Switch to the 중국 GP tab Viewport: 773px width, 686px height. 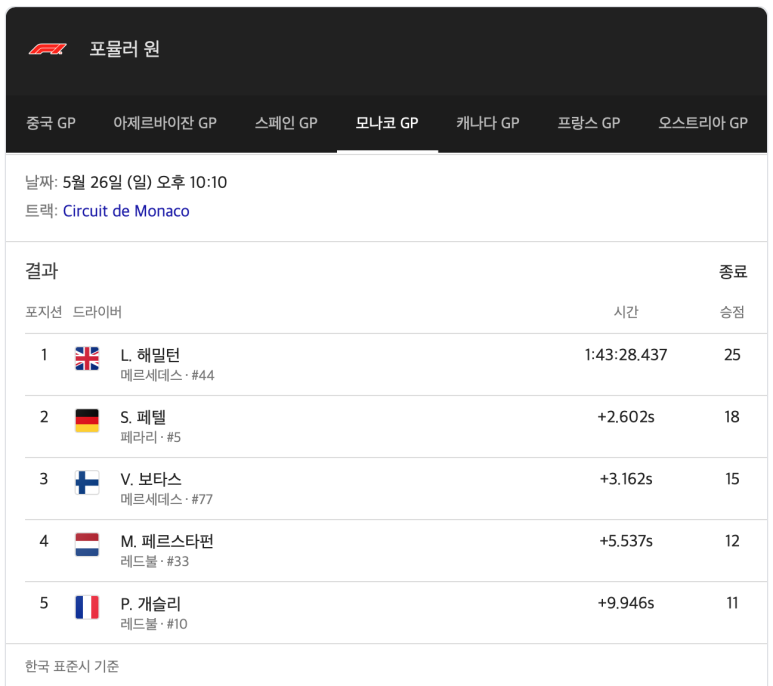[x=51, y=123]
